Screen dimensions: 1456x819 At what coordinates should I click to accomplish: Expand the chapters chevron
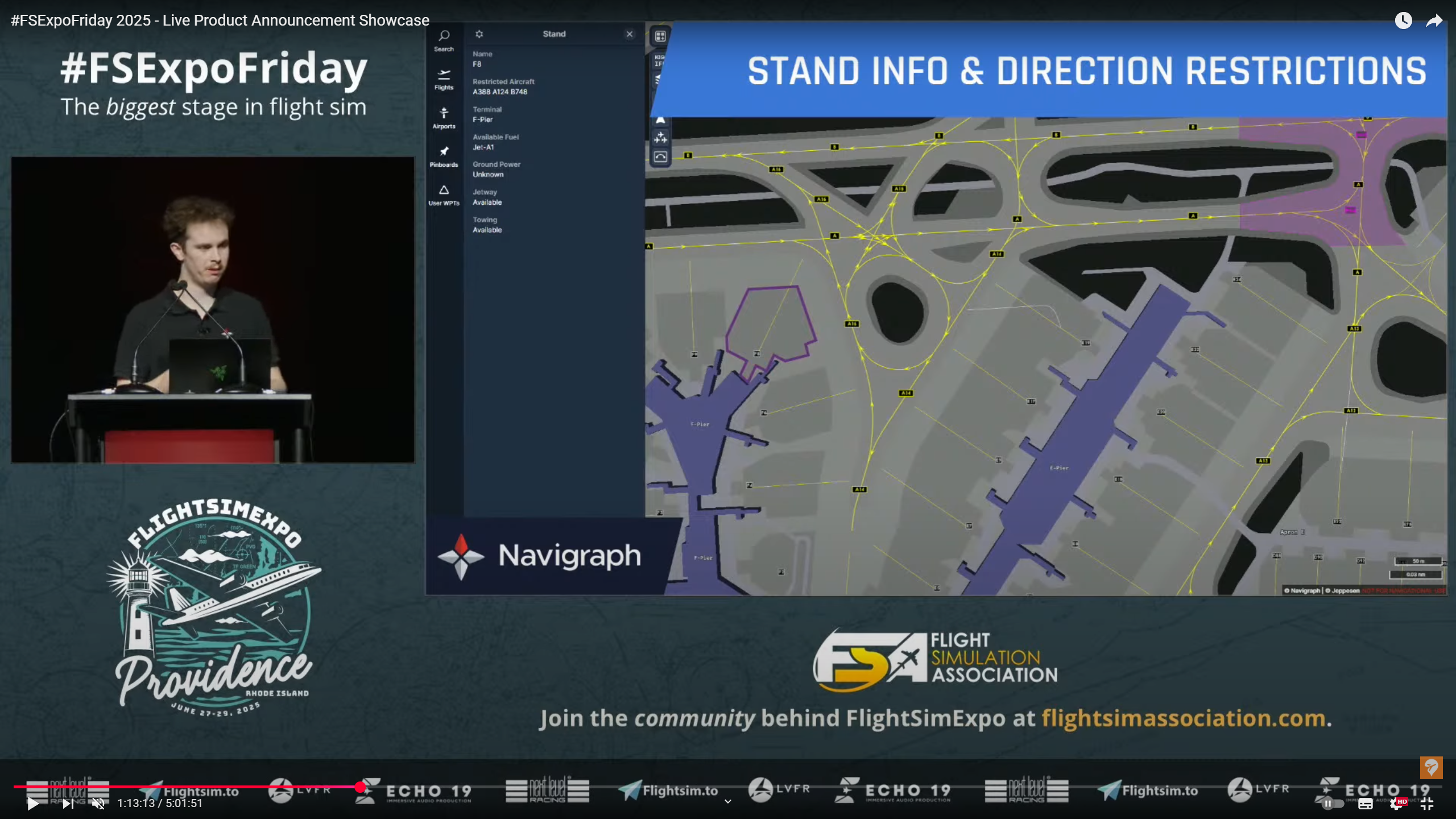point(727,801)
